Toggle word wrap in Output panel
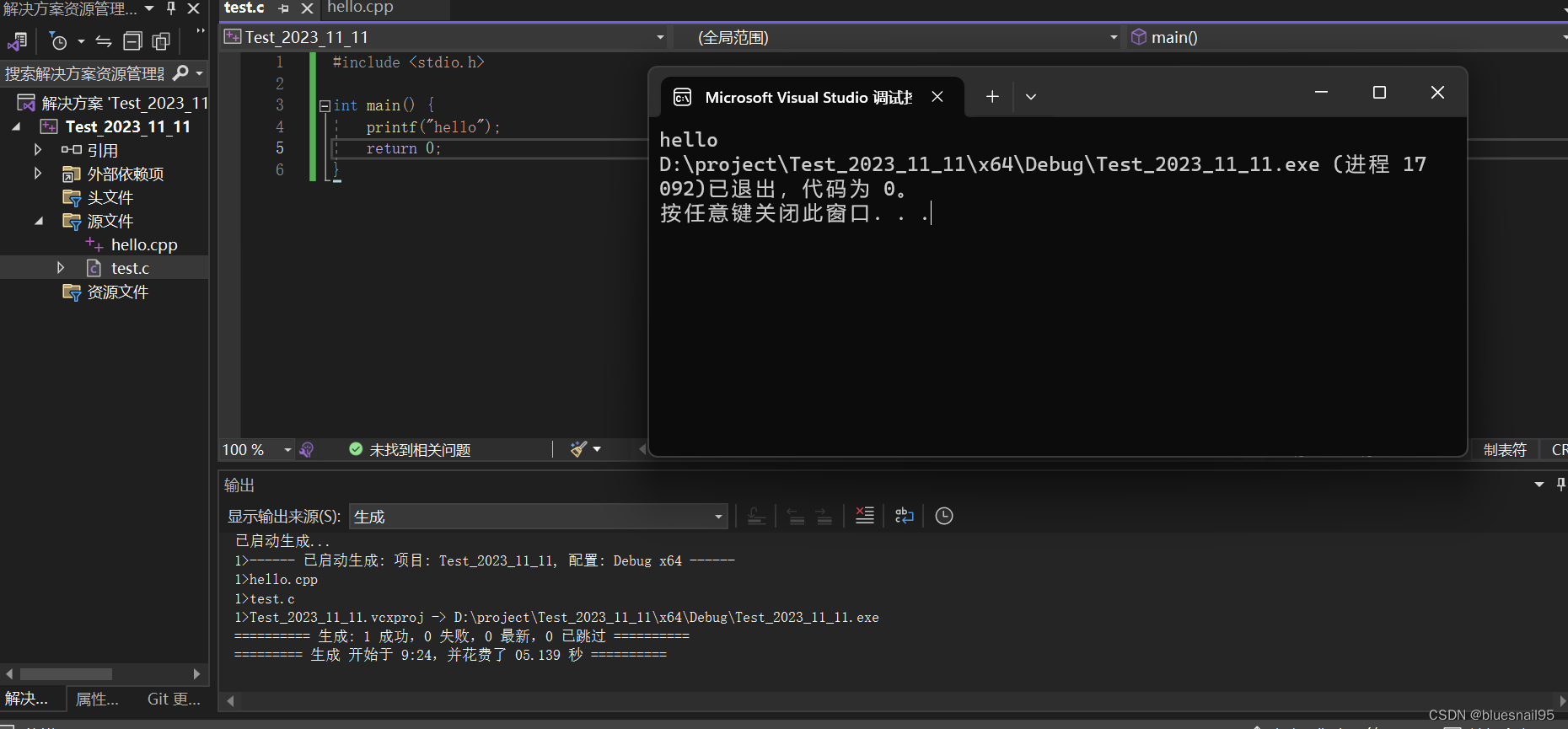Image resolution: width=1568 pixels, height=729 pixels. coord(905,516)
